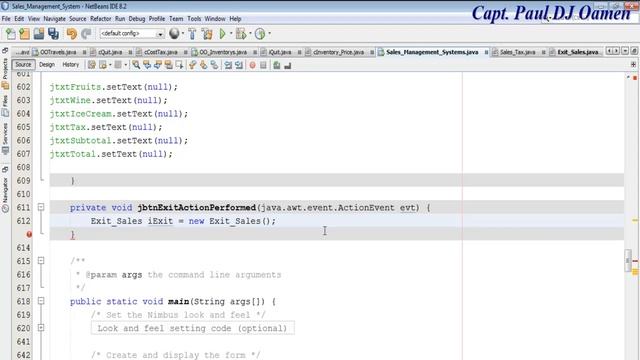Click the Uncomment editor toolbar icon

pyautogui.click(x=288, y=65)
